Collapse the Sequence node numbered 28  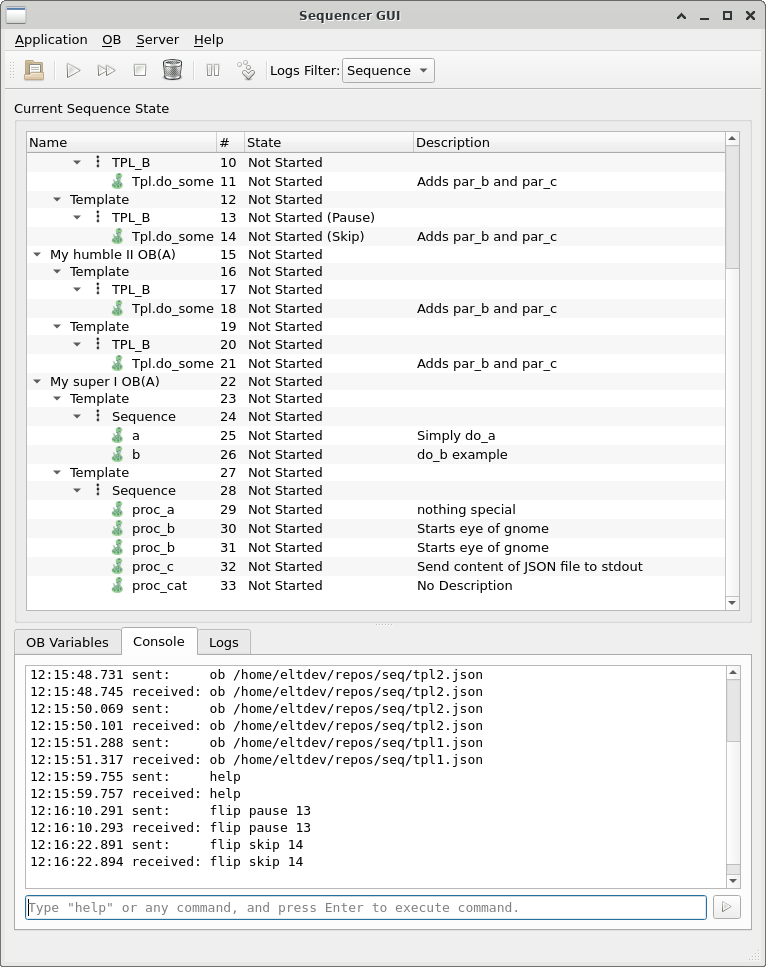tap(78, 490)
